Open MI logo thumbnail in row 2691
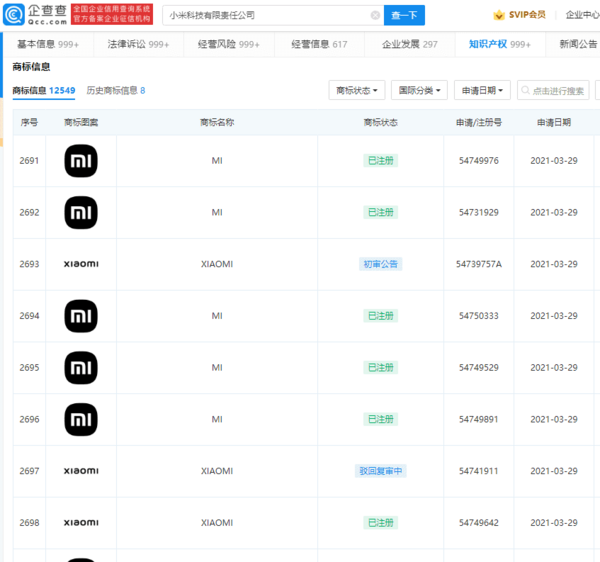600x562 pixels. click(x=81, y=161)
